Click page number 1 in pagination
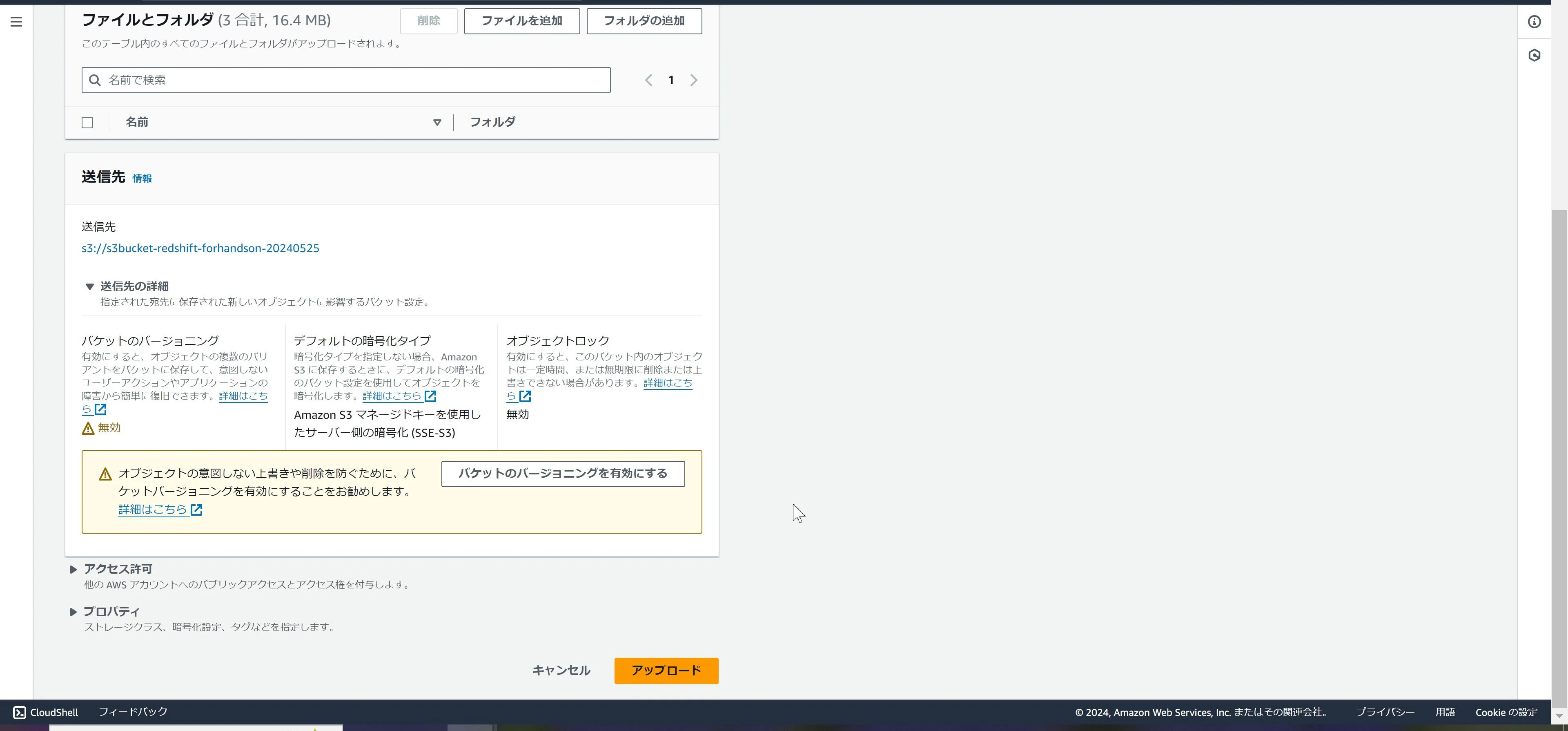This screenshot has height=731, width=1568. pos(671,80)
